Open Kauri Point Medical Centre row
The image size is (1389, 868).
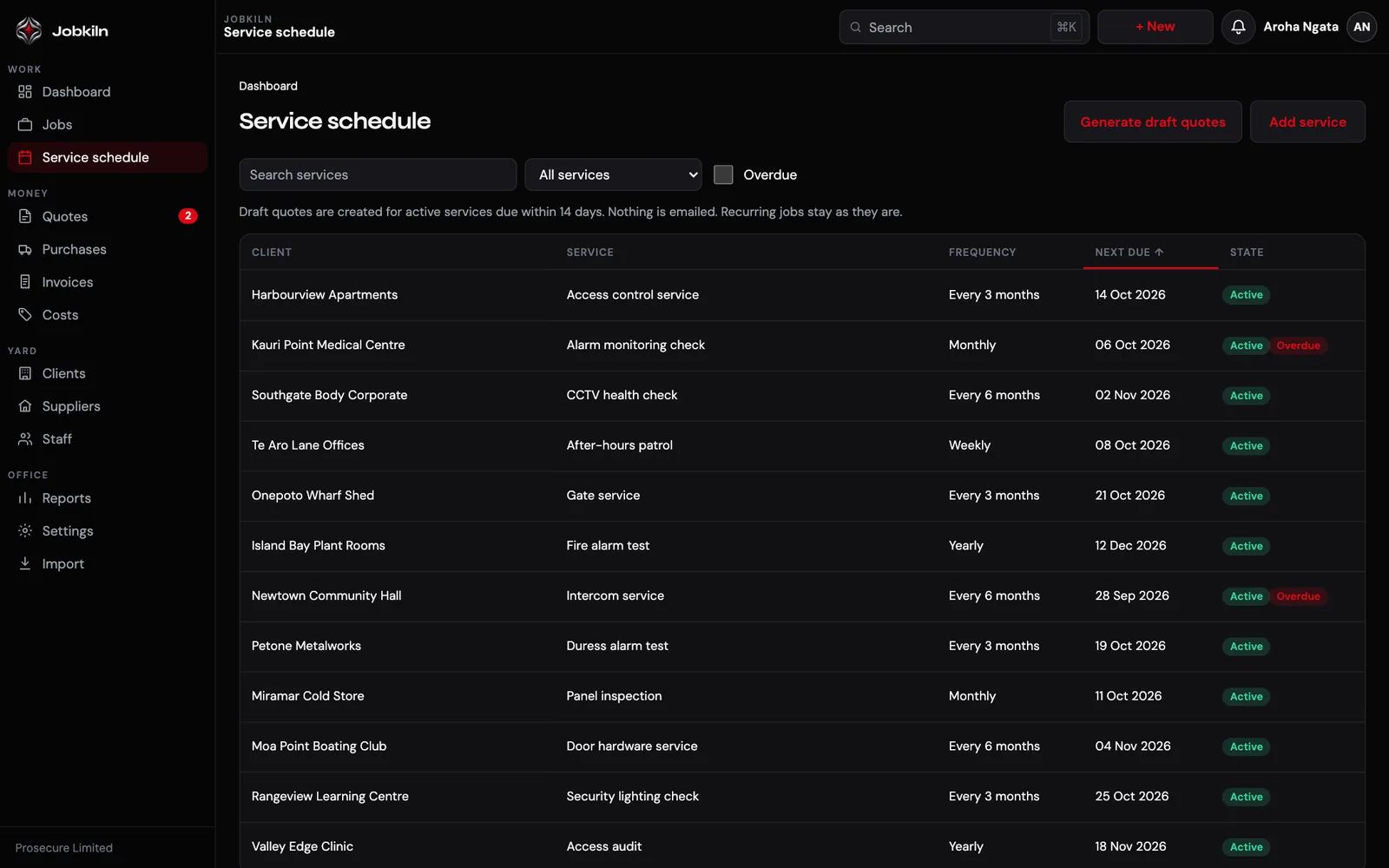pos(802,345)
